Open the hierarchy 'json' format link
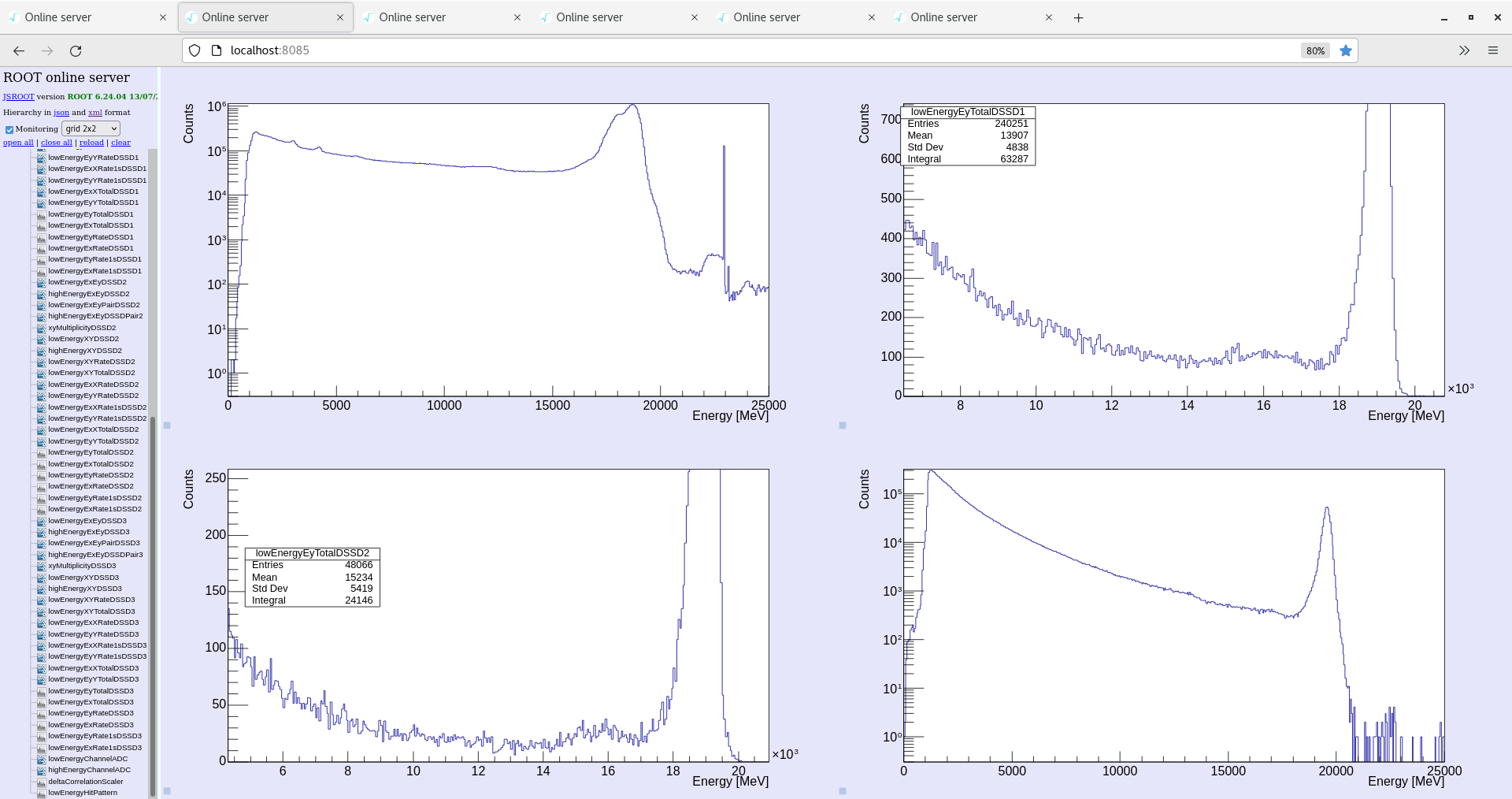 coord(61,113)
